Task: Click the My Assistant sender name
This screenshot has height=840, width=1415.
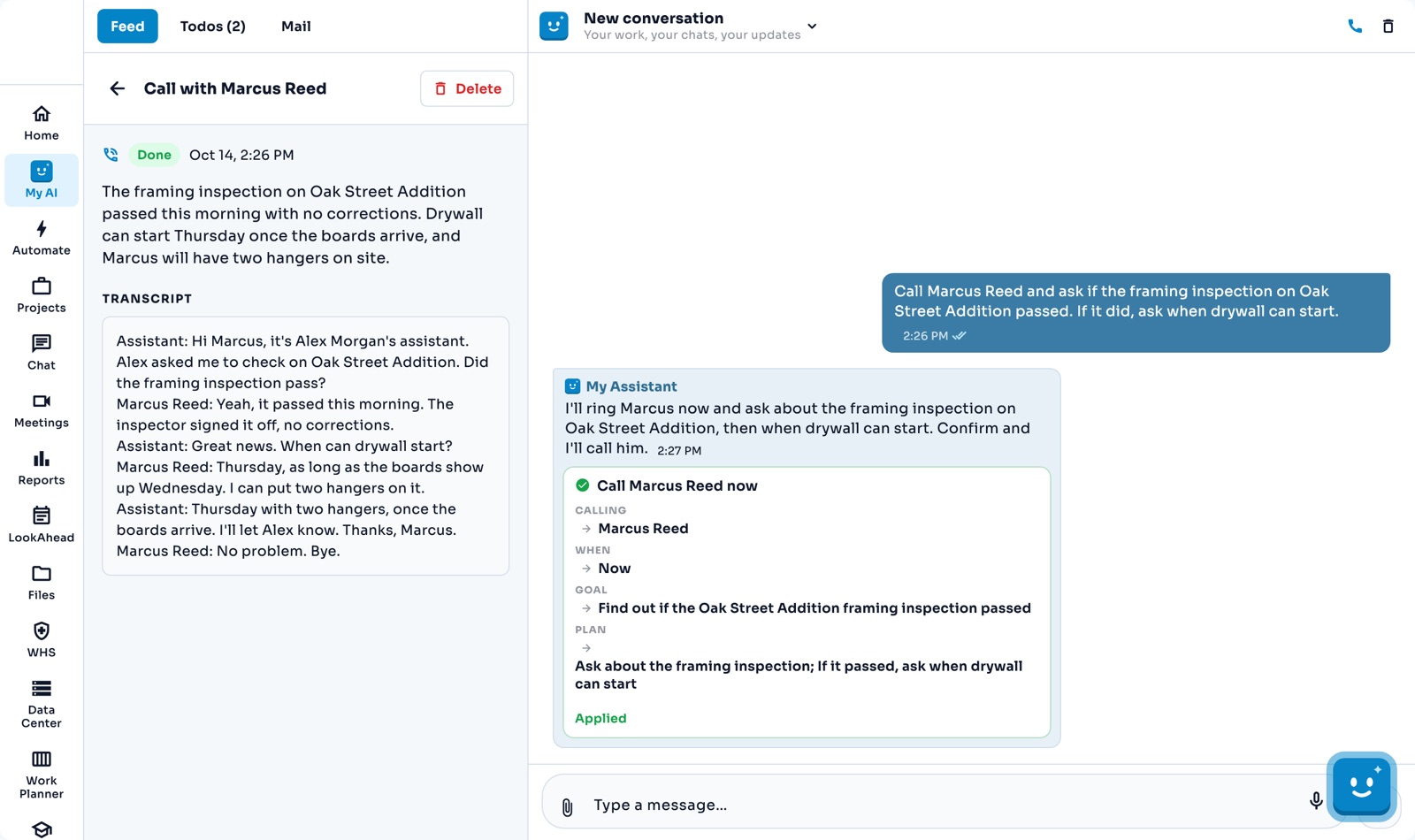Action: click(x=631, y=386)
